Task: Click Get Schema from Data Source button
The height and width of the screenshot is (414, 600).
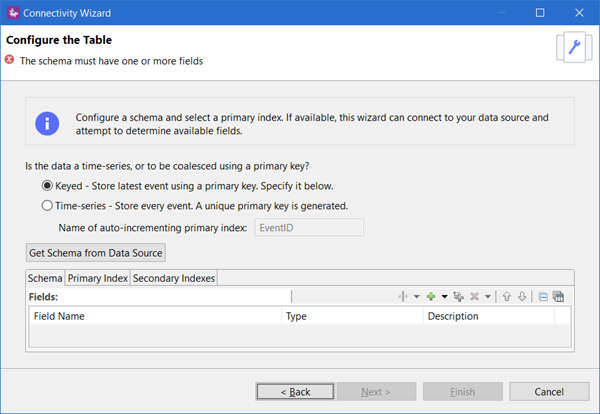Action: [96, 252]
